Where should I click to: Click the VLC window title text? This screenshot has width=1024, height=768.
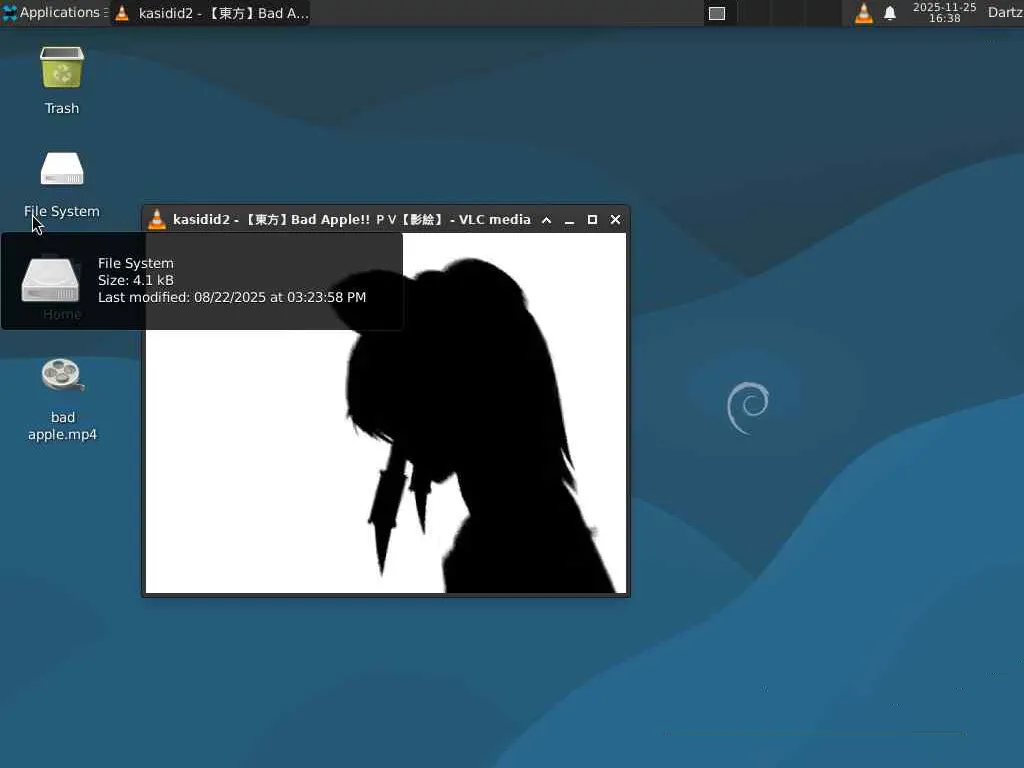pyautogui.click(x=352, y=219)
